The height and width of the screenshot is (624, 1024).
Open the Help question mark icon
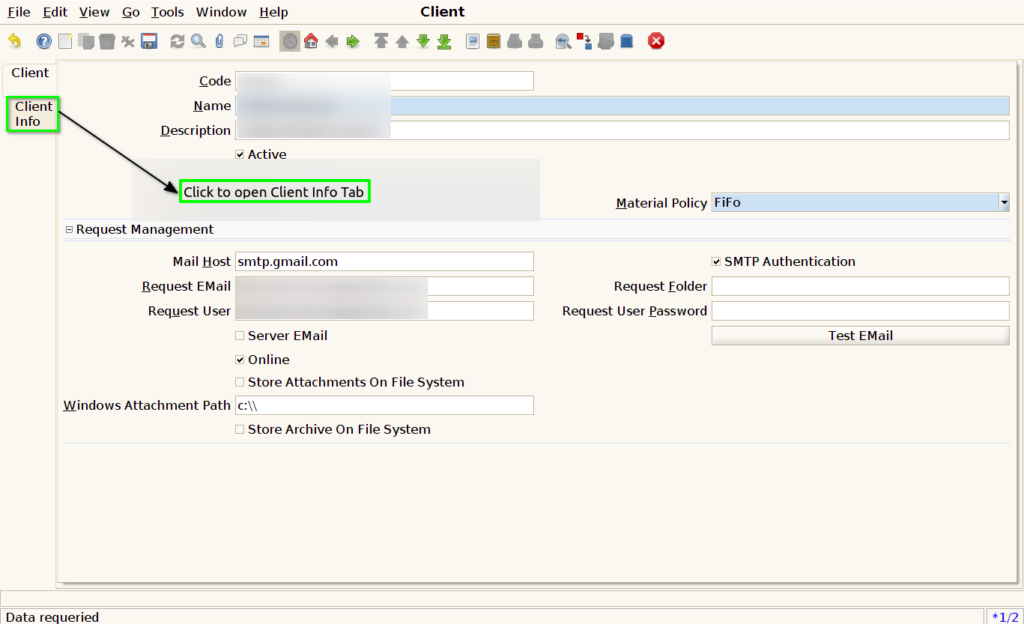[x=44, y=41]
